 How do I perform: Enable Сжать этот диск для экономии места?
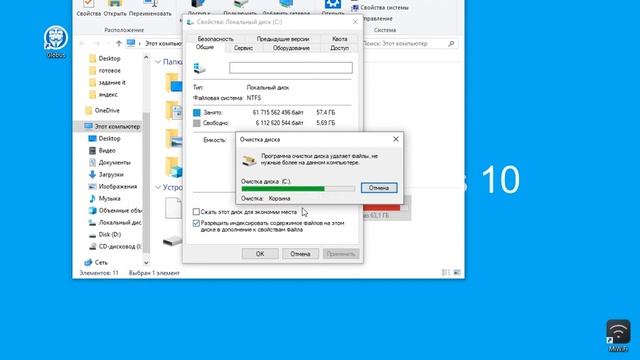tap(196, 212)
